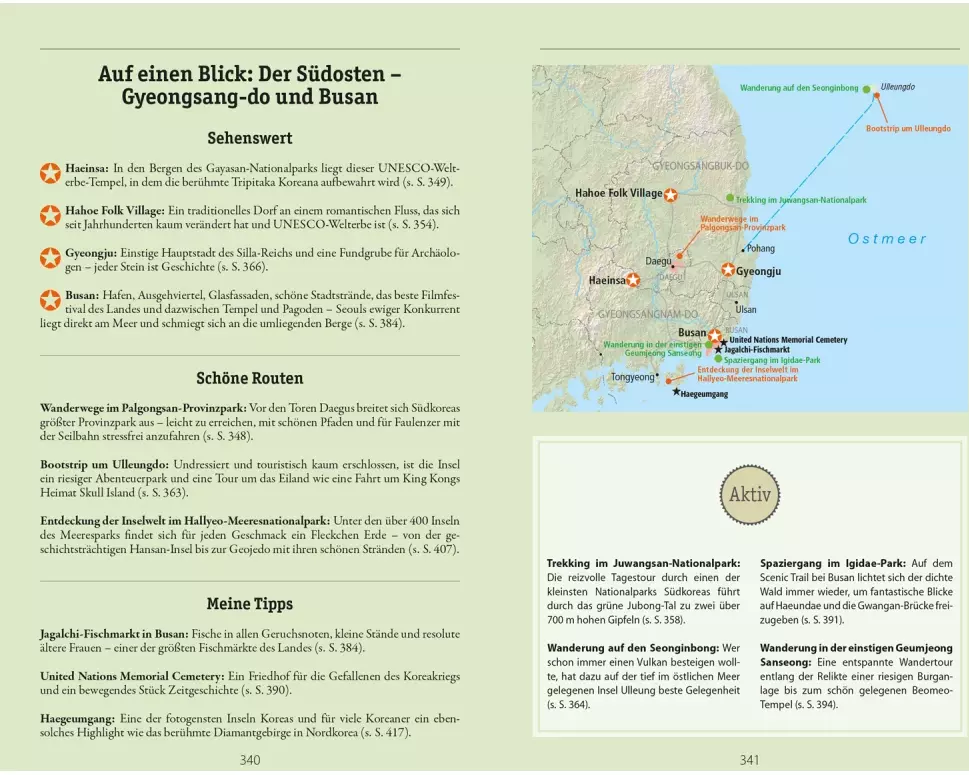969x775 pixels.
Task: Click the black star marker for Haegeumgang on map
Action: [675, 393]
